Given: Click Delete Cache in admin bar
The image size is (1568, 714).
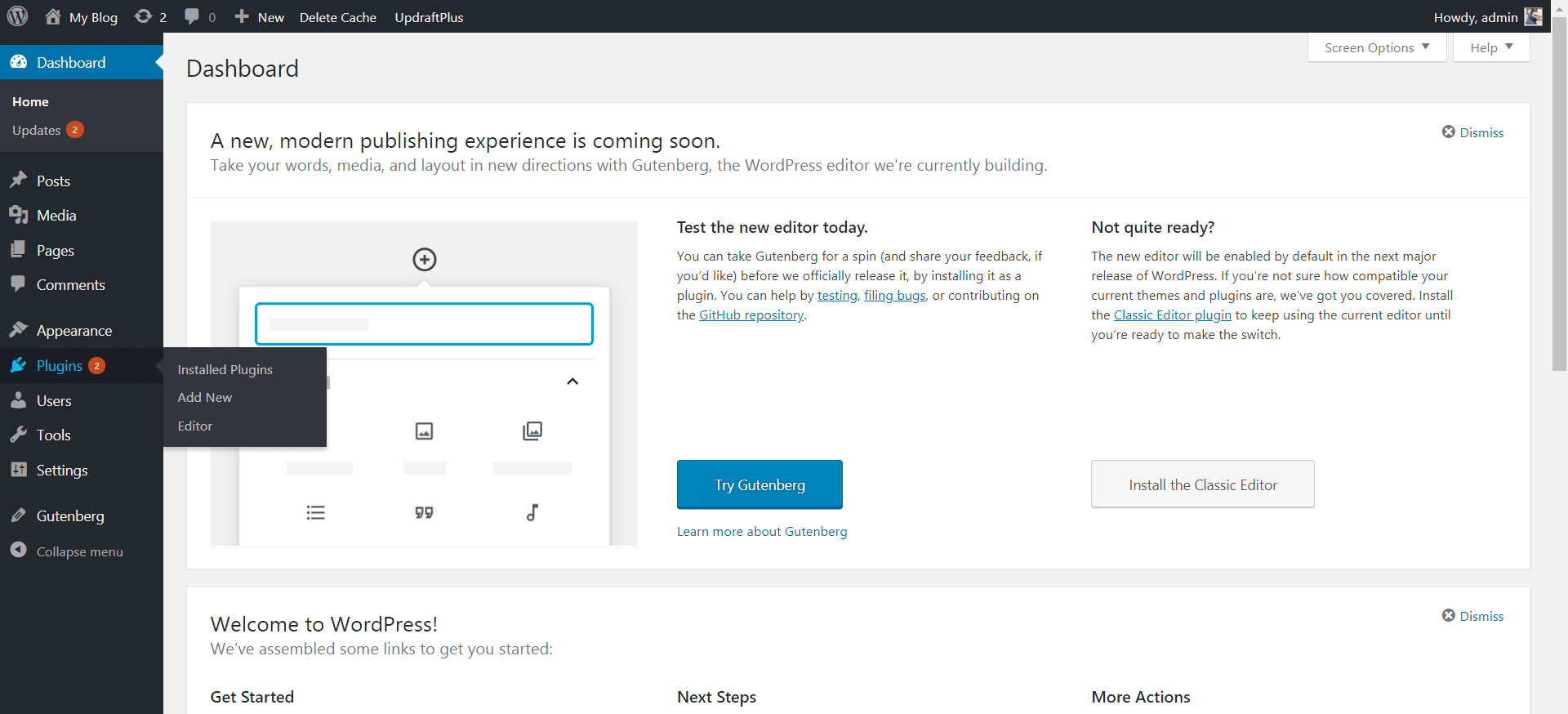Looking at the screenshot, I should point(338,17).
